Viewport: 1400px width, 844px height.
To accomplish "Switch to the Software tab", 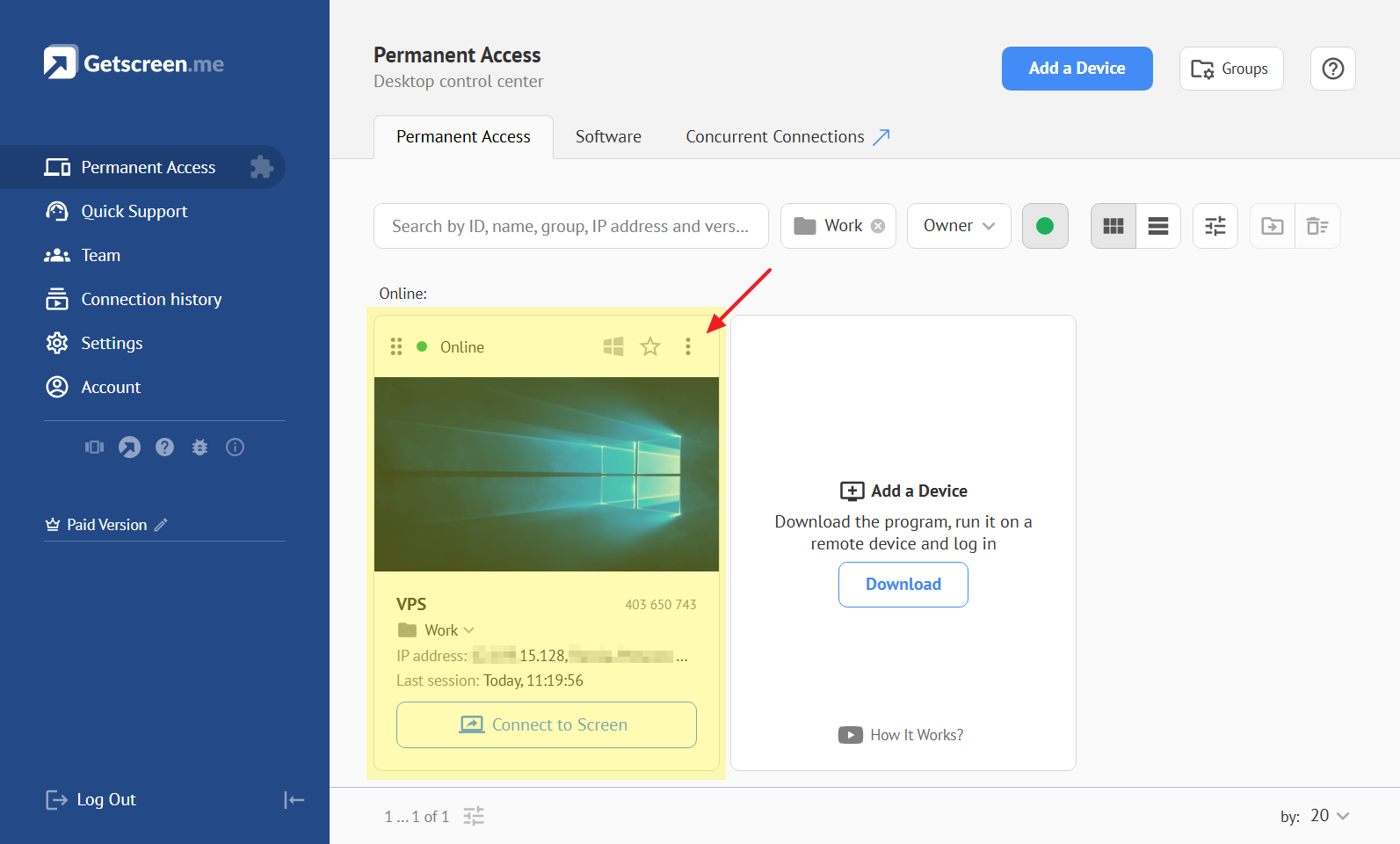I will 608,137.
